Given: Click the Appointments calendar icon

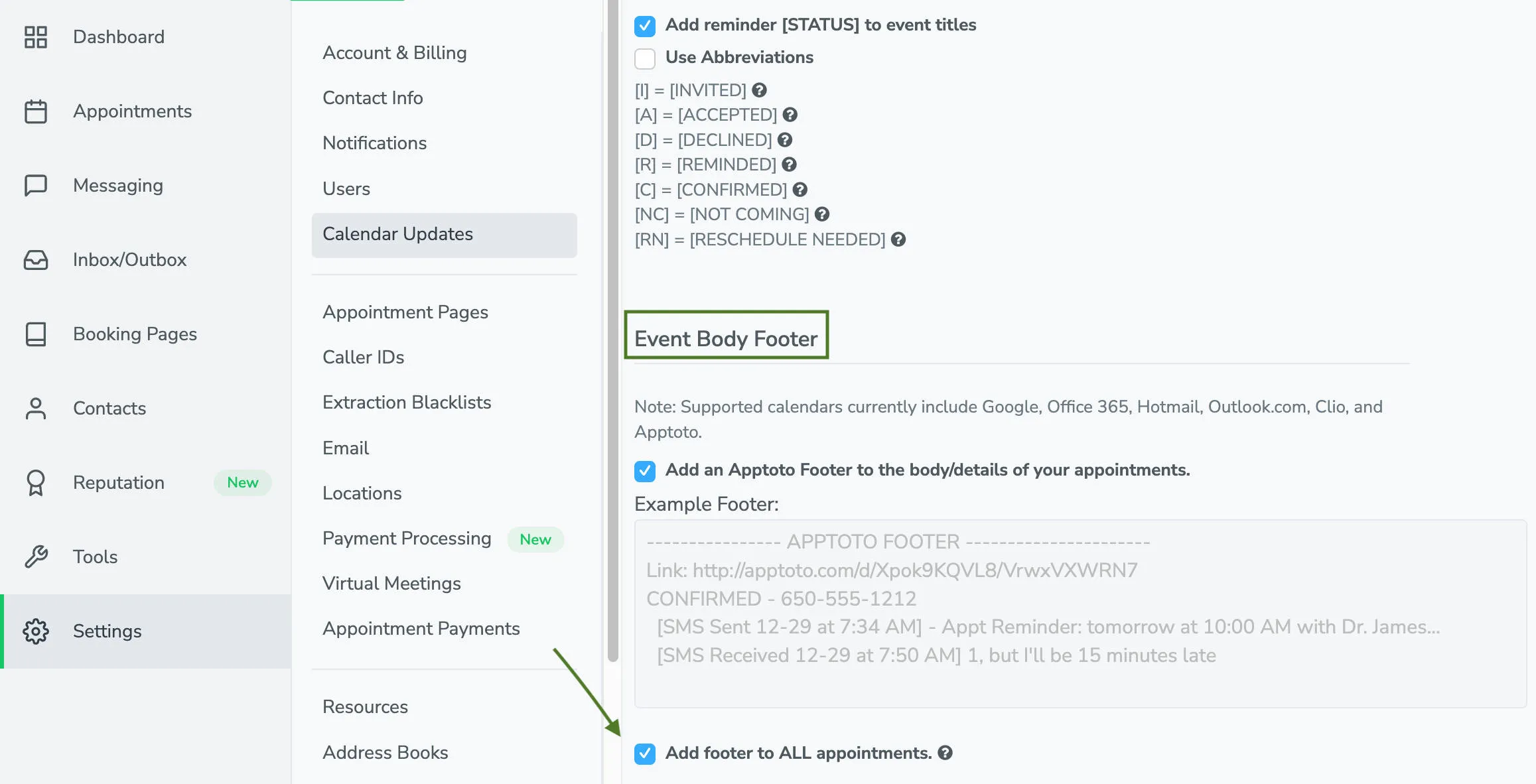Looking at the screenshot, I should tap(36, 111).
